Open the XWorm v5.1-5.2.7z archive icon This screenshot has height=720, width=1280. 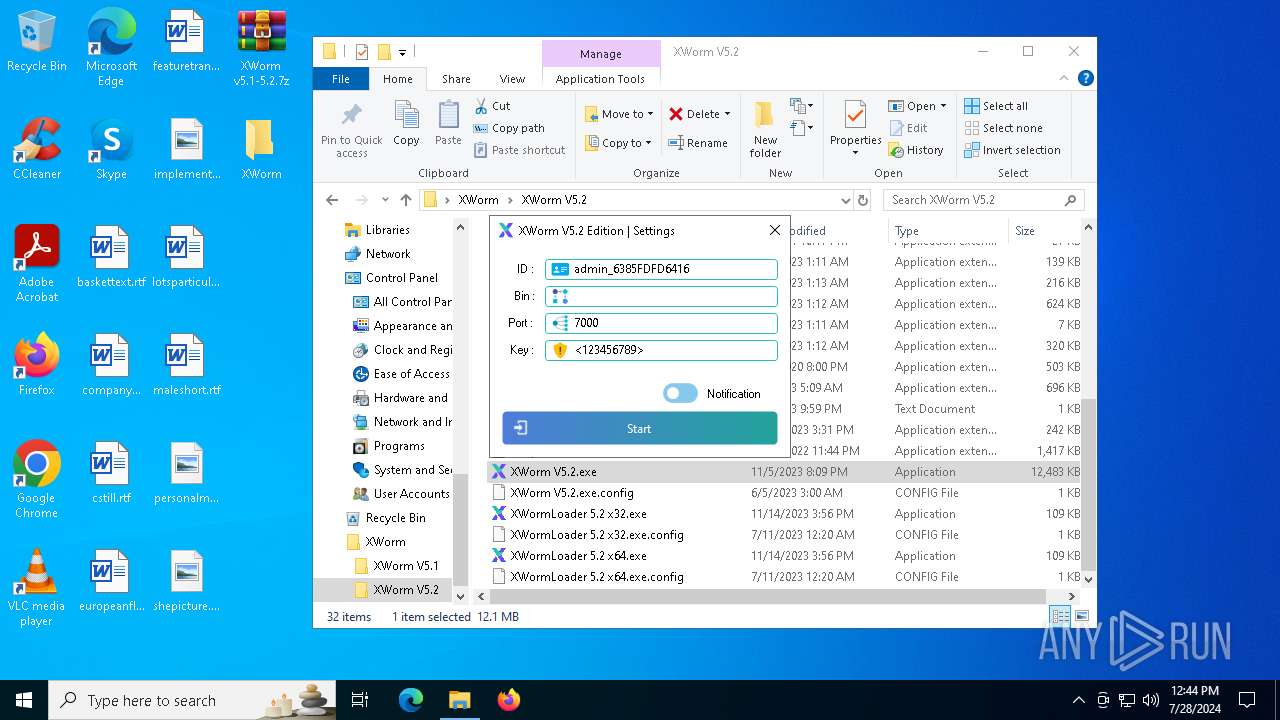tap(261, 48)
